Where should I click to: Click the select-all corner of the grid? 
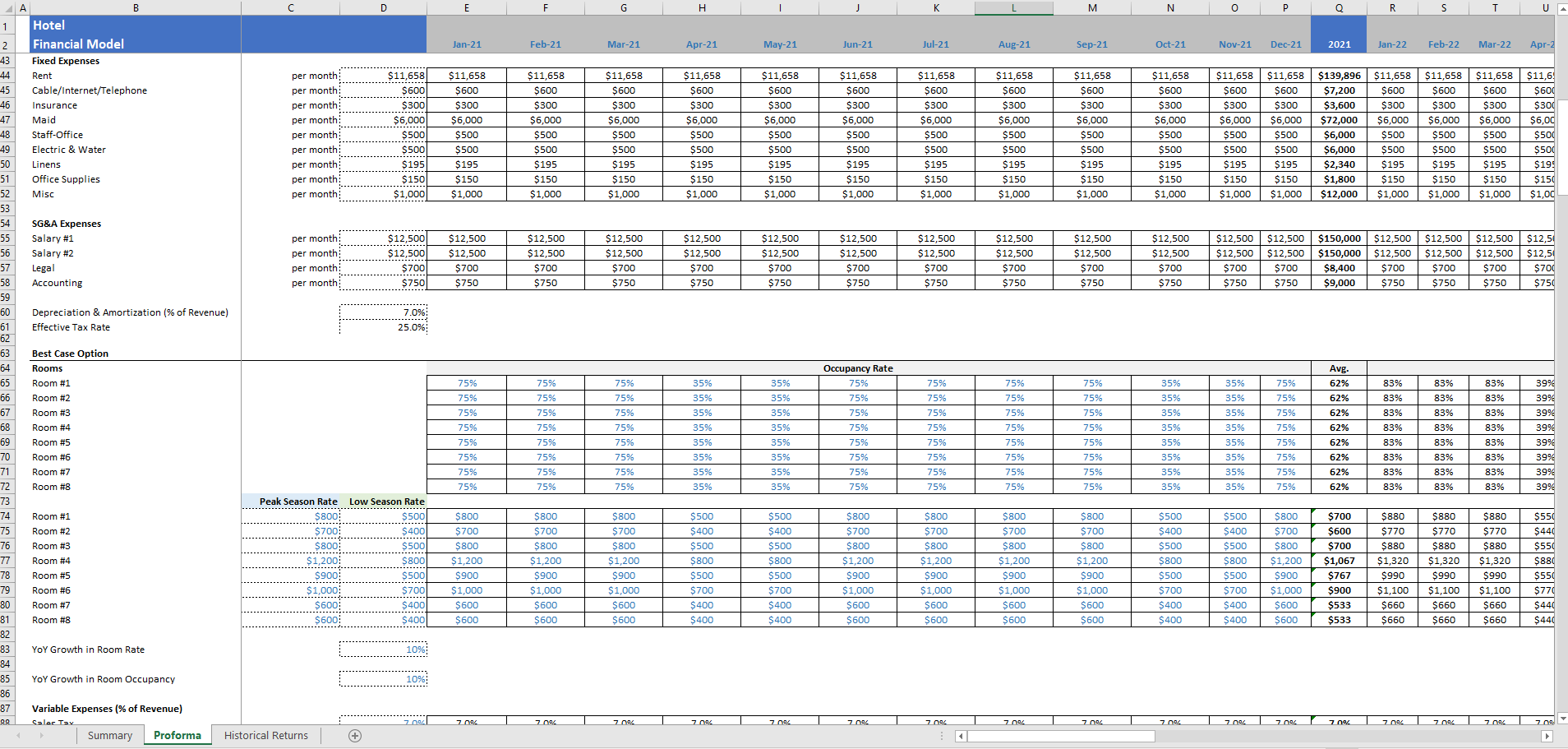pyautogui.click(x=7, y=7)
